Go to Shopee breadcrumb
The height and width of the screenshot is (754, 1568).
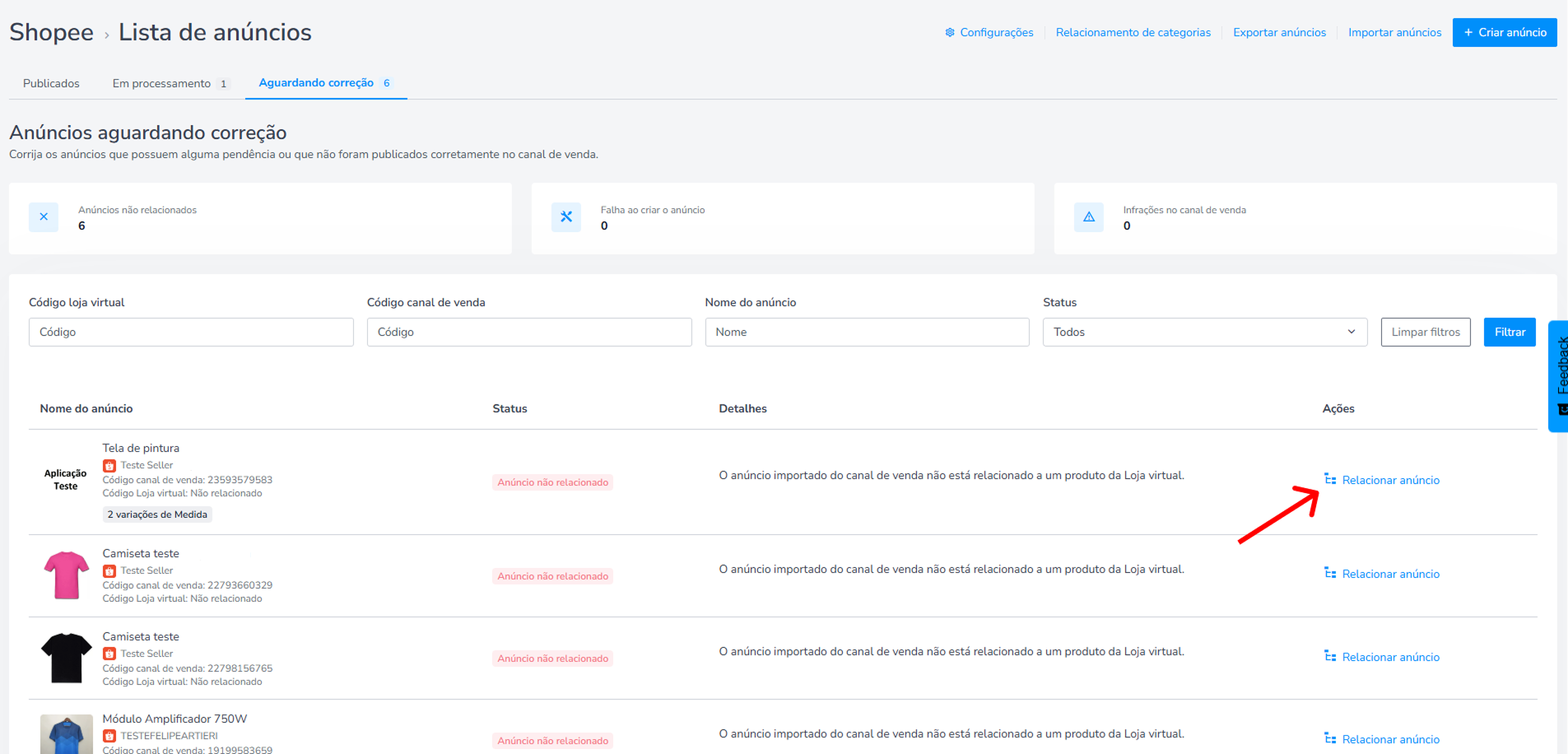tap(51, 32)
